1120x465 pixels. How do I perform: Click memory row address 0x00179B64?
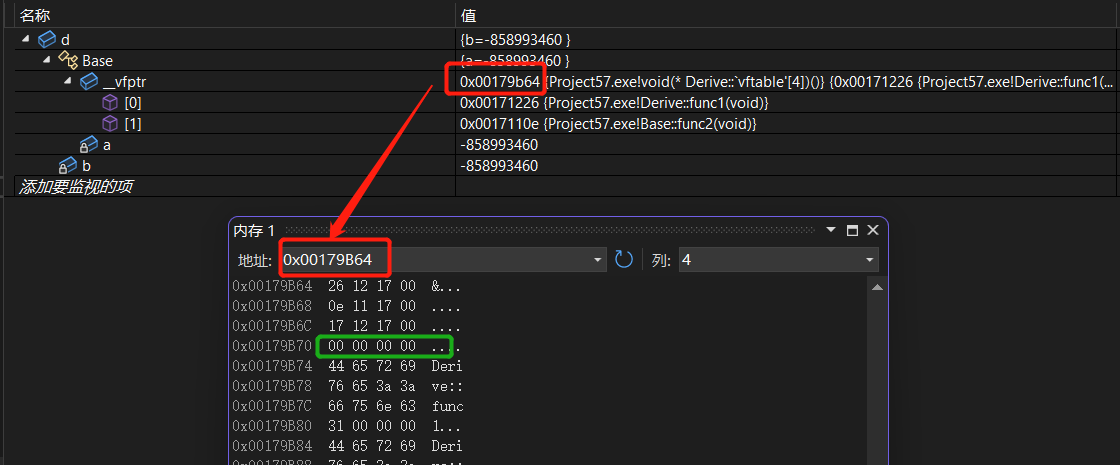(272, 287)
